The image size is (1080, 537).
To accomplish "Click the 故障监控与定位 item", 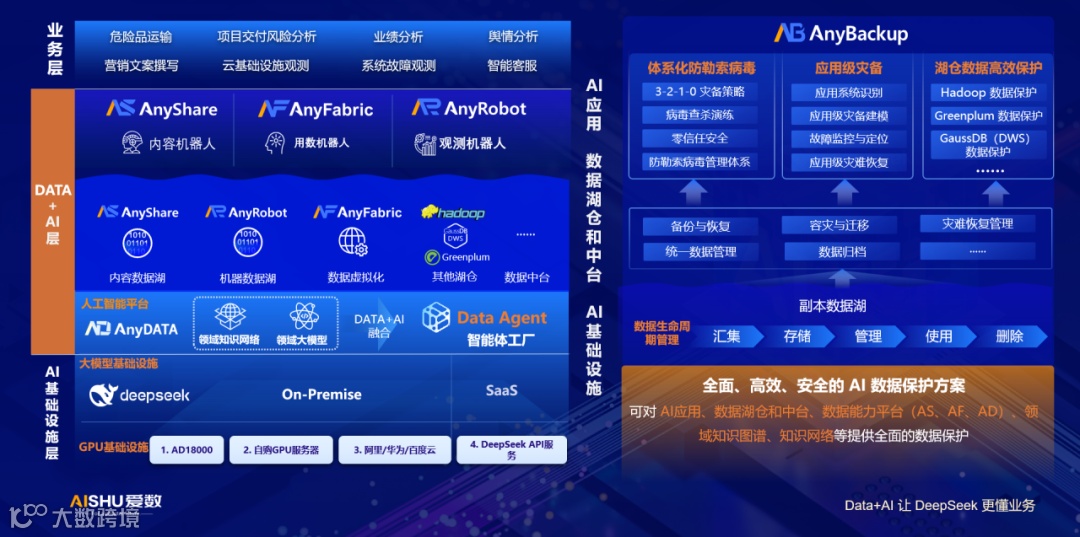I will [x=849, y=139].
